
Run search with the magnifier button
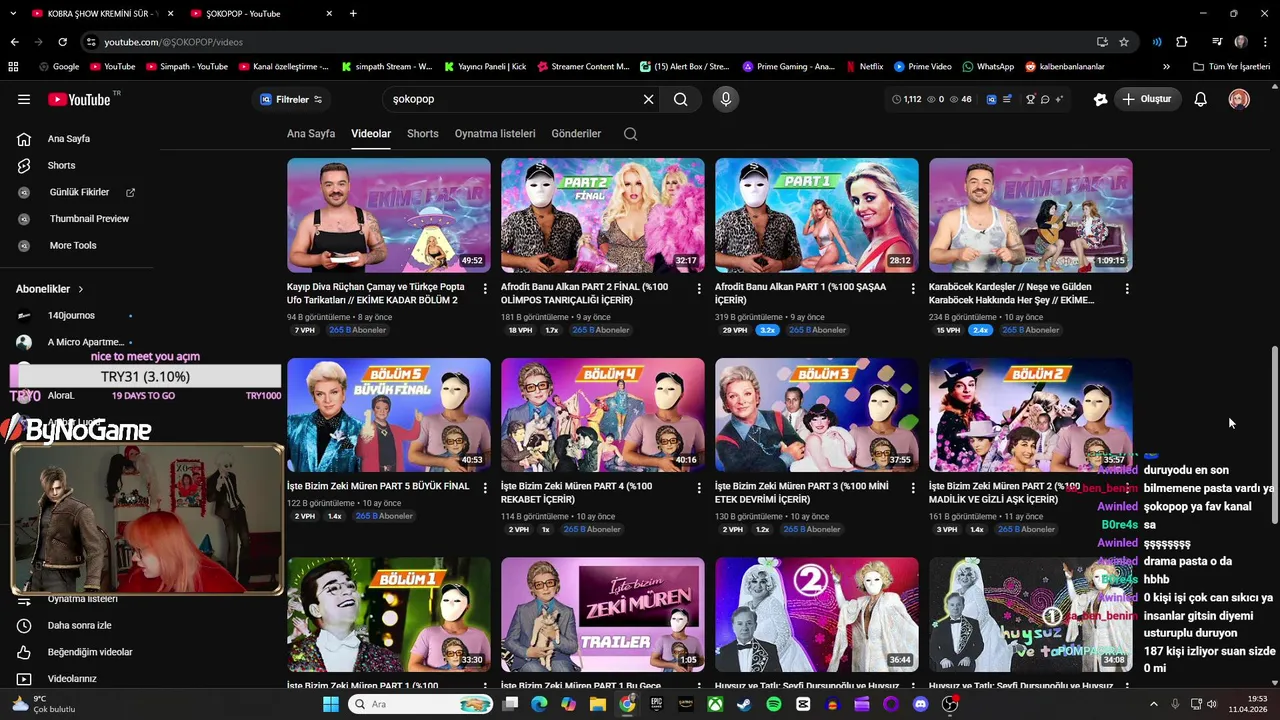[680, 99]
